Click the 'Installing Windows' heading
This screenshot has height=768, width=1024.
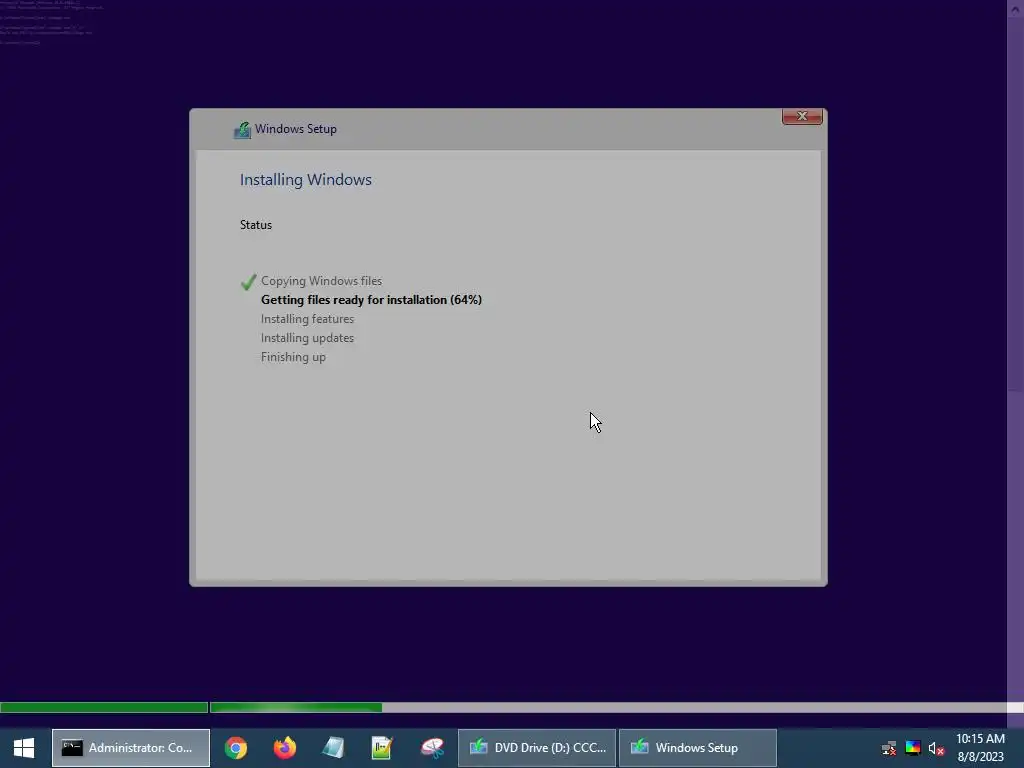[x=306, y=180]
